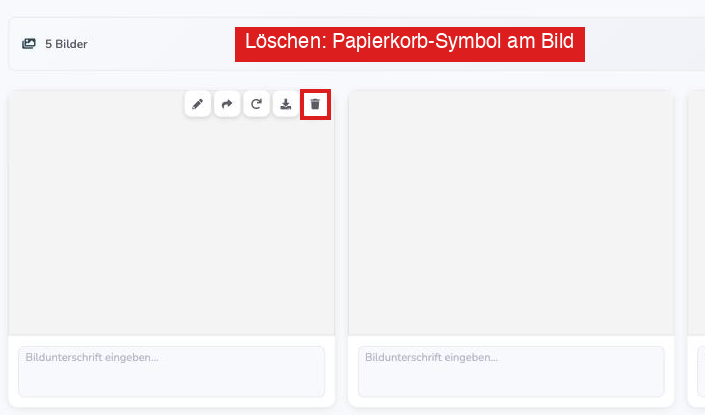Select the first image thumbnail
The image size is (705, 415).
click(171, 213)
